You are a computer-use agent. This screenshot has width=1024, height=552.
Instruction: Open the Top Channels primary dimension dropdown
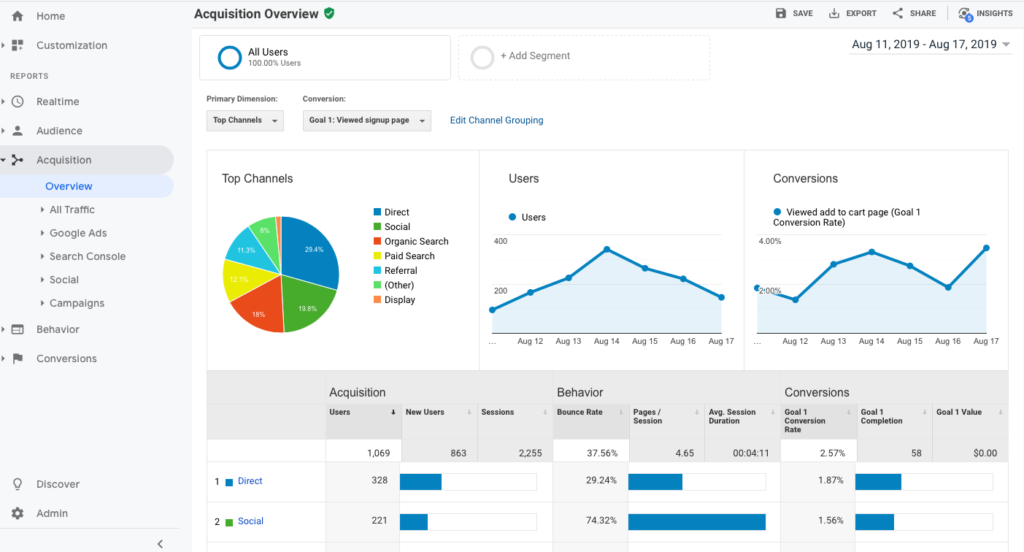[245, 120]
